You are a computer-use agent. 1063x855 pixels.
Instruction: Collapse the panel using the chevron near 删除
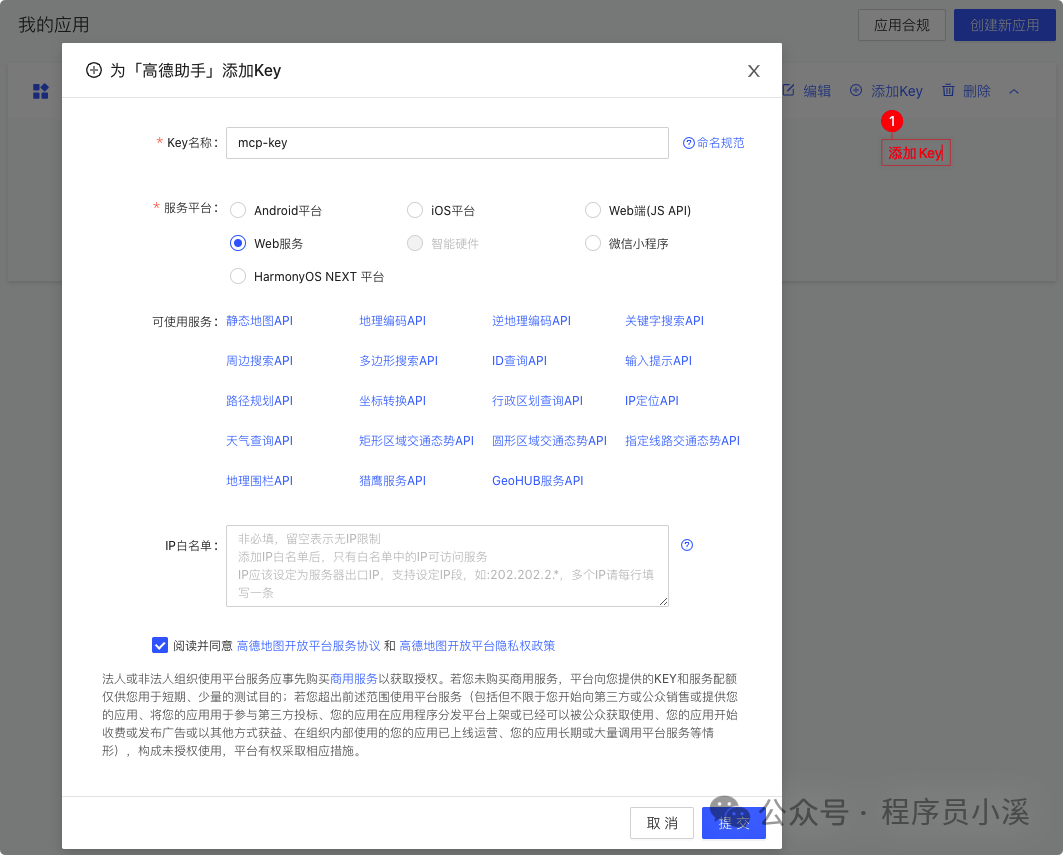[x=1013, y=90]
